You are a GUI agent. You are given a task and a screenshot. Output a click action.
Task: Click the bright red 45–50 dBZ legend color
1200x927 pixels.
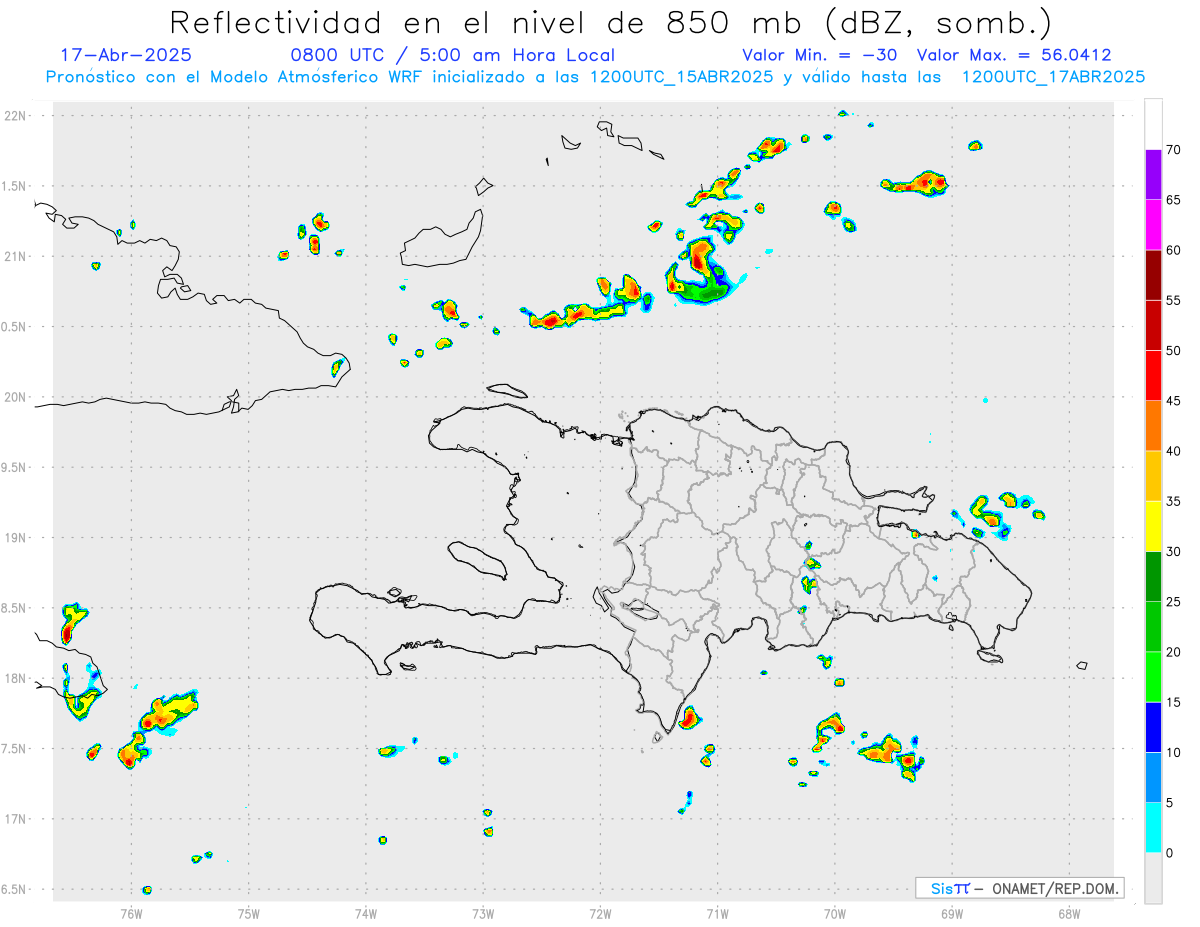coord(1153,376)
